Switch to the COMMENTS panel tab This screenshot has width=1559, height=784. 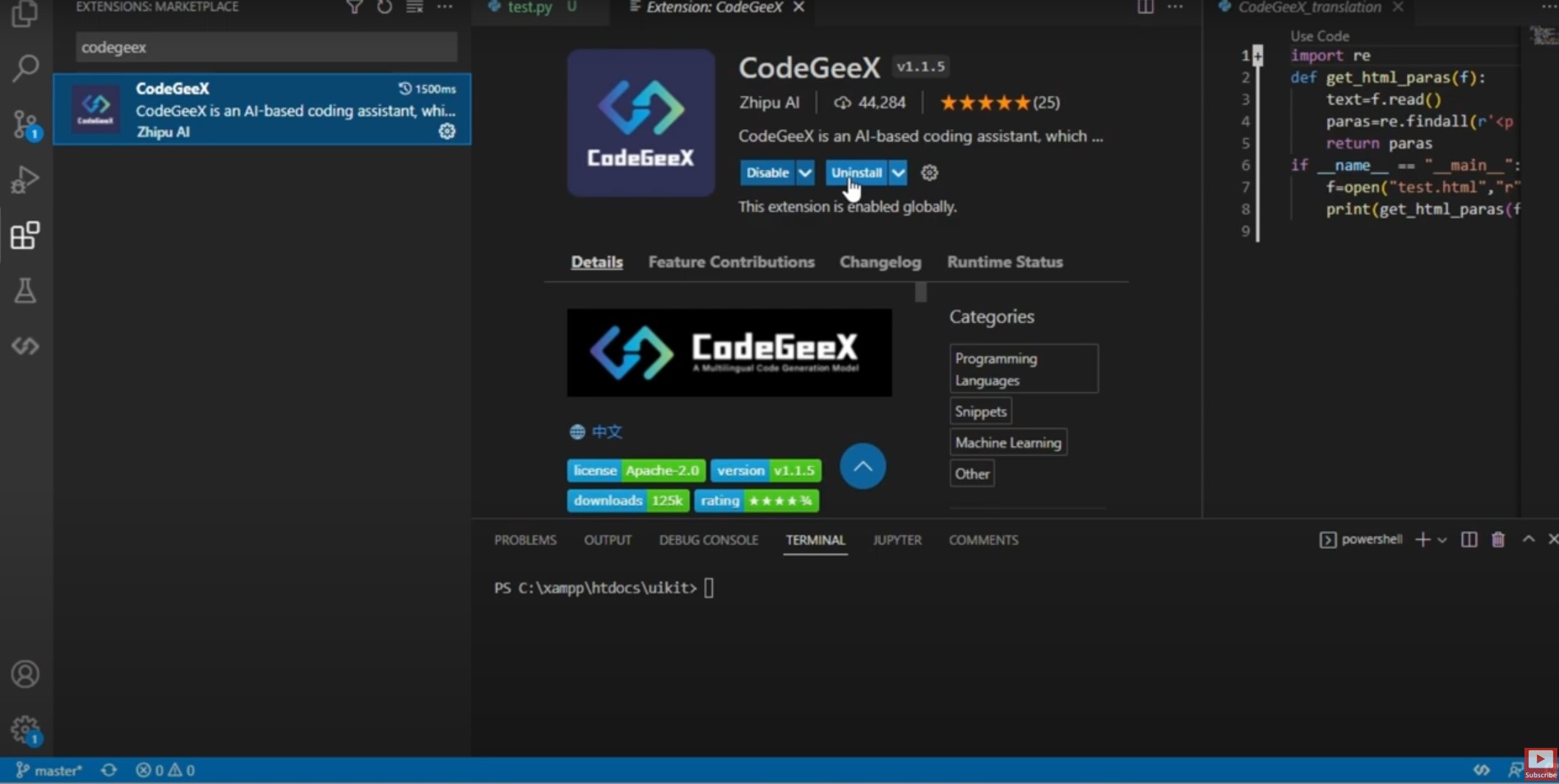(983, 540)
